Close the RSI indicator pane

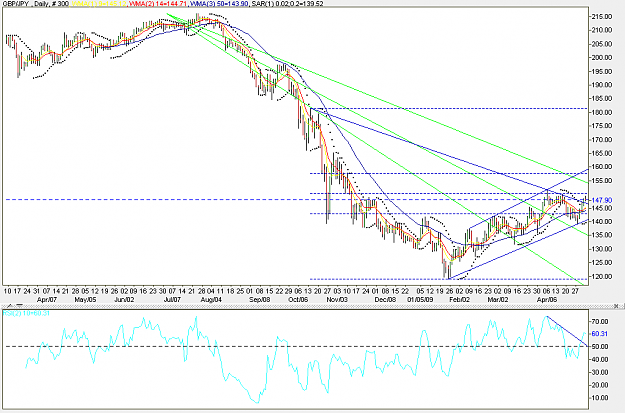(x=617, y=306)
